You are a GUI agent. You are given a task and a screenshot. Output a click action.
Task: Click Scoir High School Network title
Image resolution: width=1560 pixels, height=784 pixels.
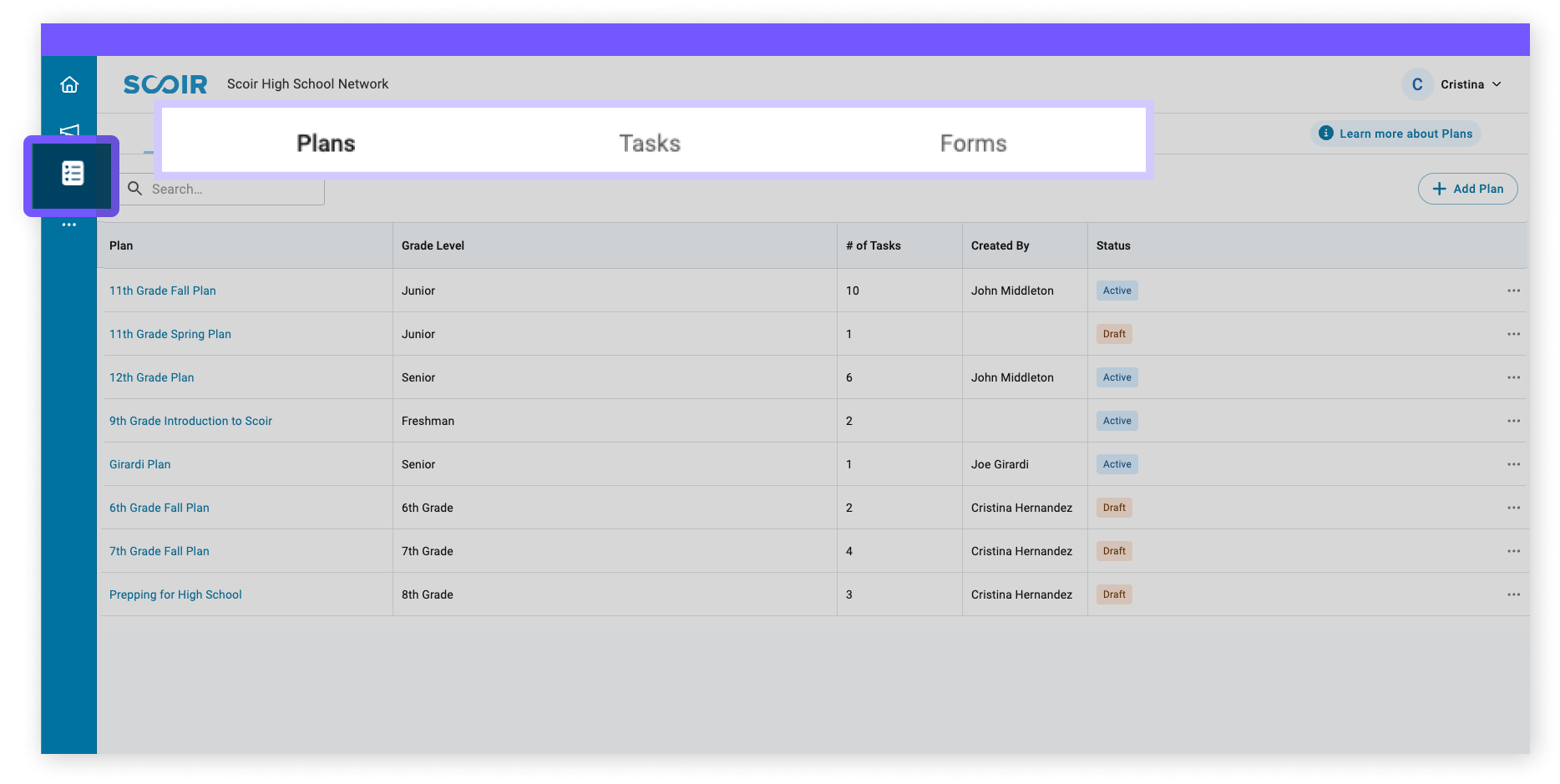pos(307,84)
